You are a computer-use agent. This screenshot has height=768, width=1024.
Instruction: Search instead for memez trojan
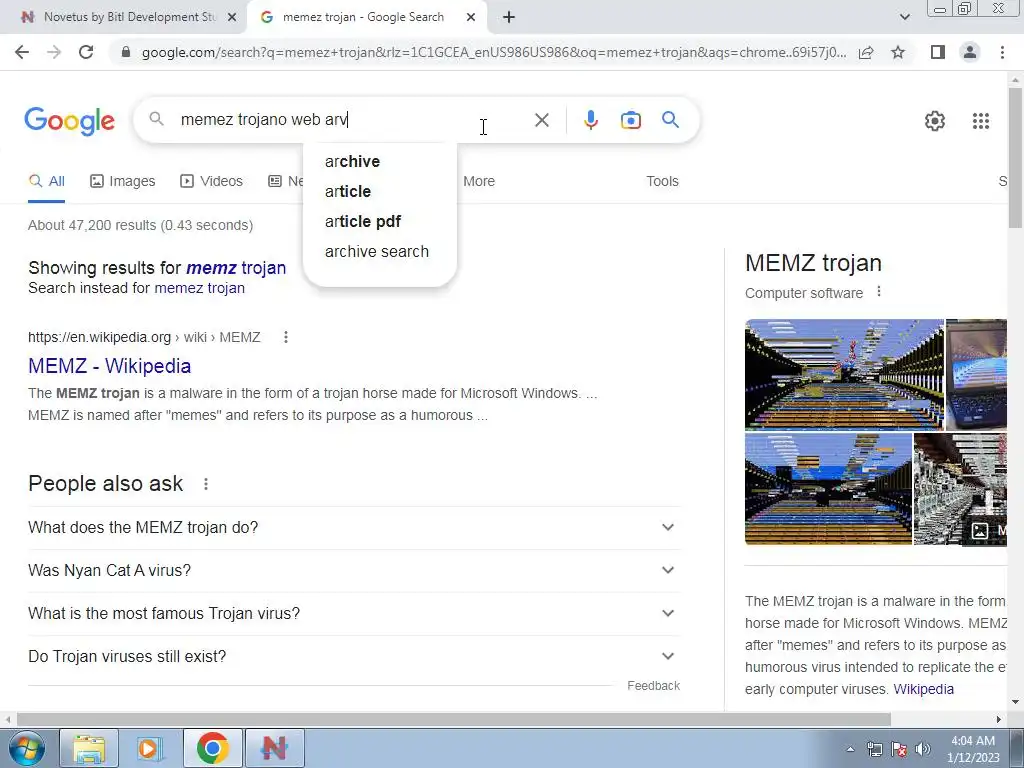click(200, 288)
